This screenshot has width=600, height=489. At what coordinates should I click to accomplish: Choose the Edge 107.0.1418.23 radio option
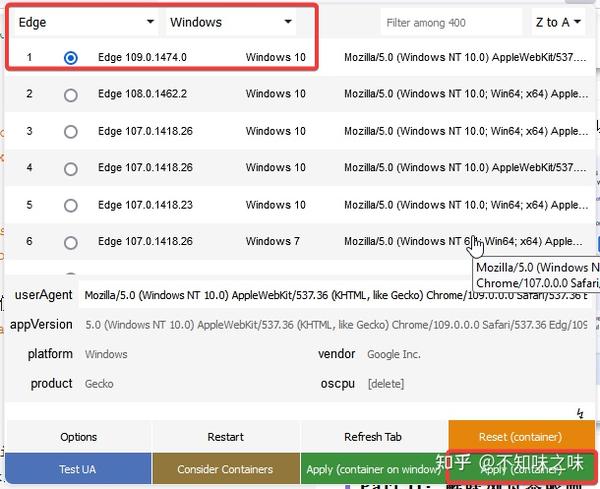[71, 205]
